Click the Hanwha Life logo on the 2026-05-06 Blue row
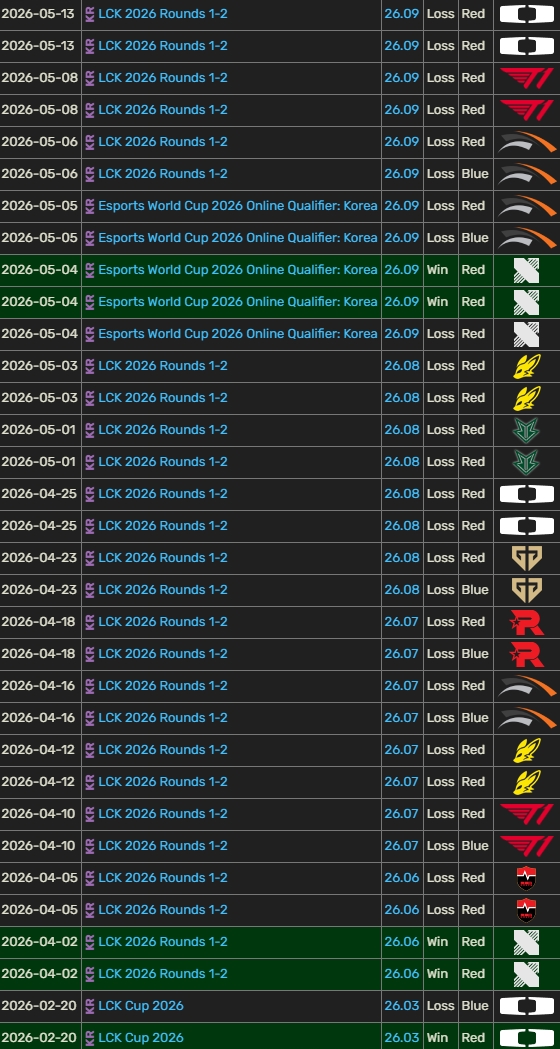The image size is (560, 1049). point(527,174)
